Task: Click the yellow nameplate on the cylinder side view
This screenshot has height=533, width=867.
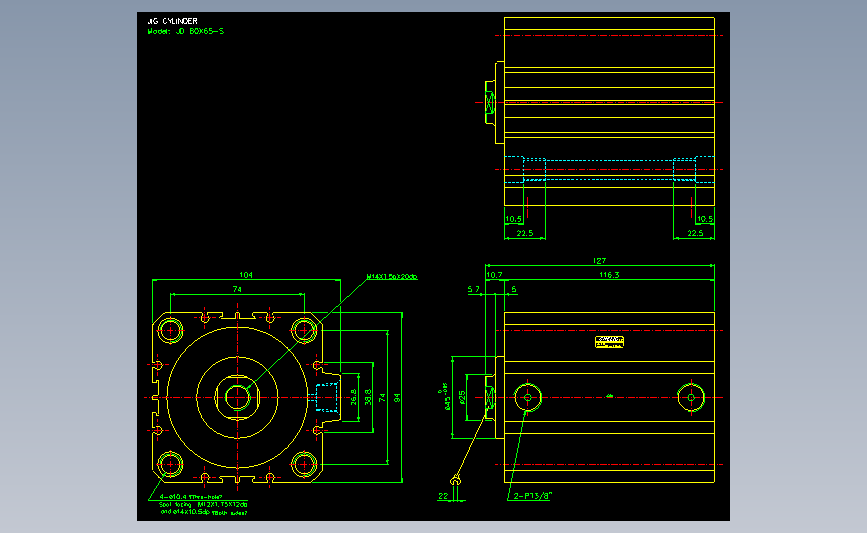Action: tap(609, 342)
